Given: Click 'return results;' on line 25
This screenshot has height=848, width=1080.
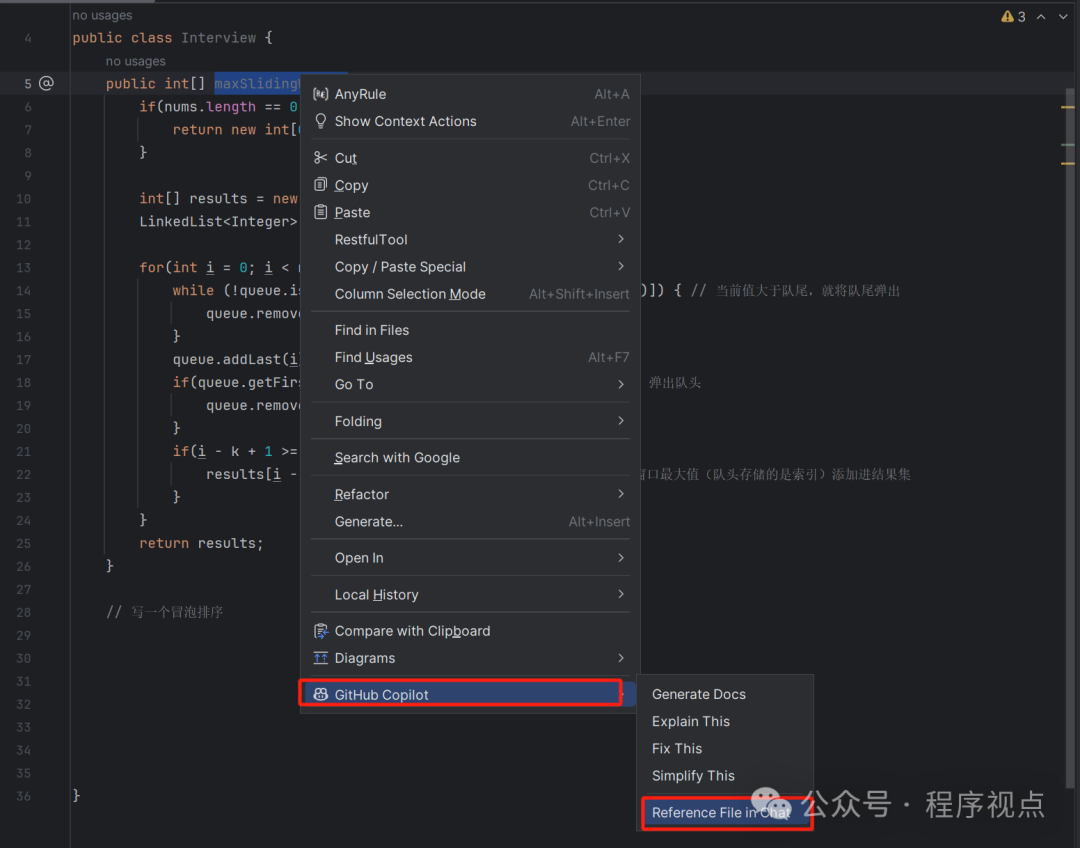Looking at the screenshot, I should (x=201, y=543).
